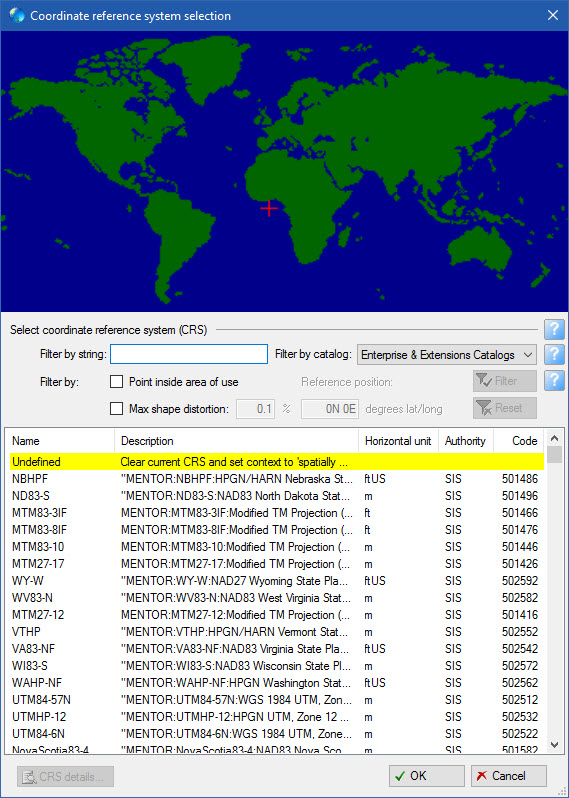Click scrollbar up arrow in CRS list
Viewport: 569px width, 798px height.
click(555, 438)
